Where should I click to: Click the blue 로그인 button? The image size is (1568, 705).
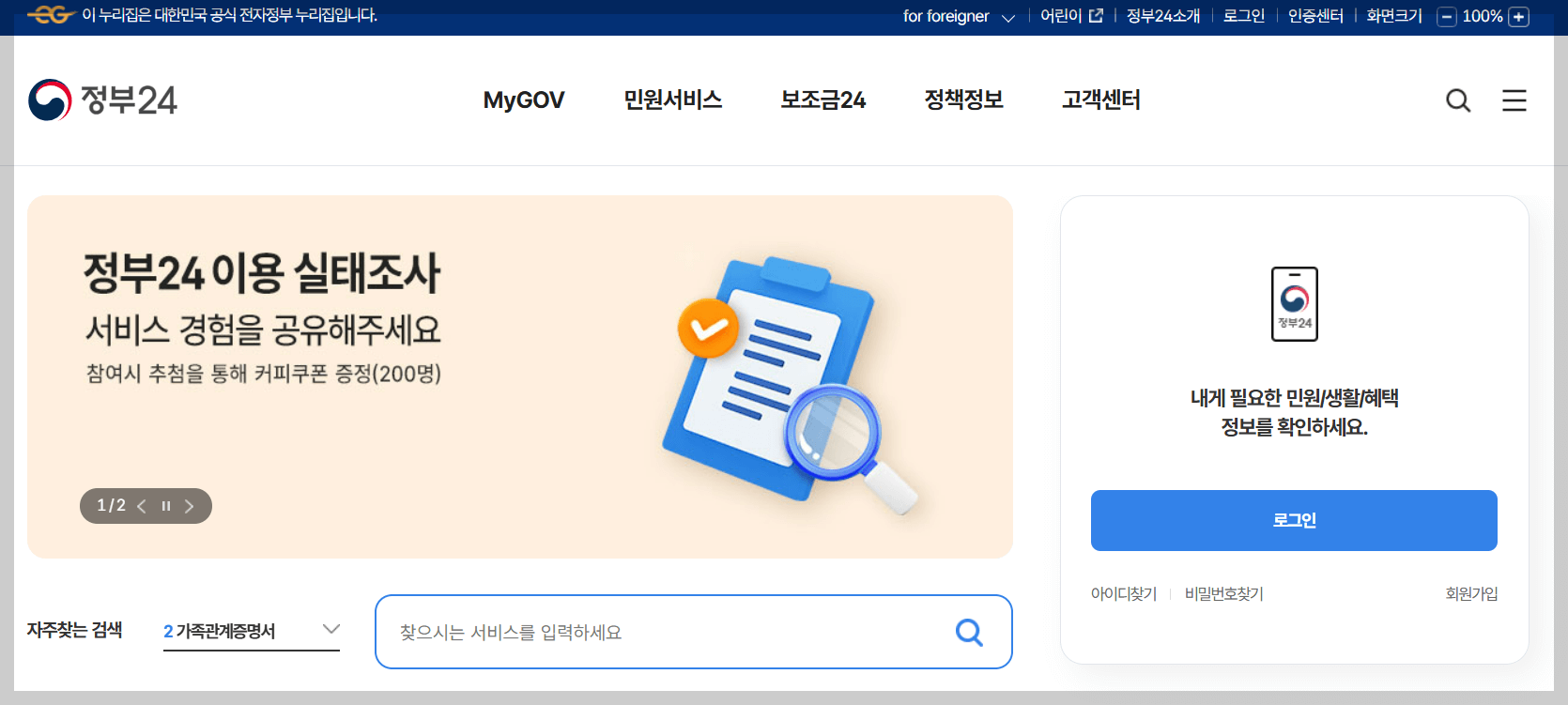point(1294,520)
